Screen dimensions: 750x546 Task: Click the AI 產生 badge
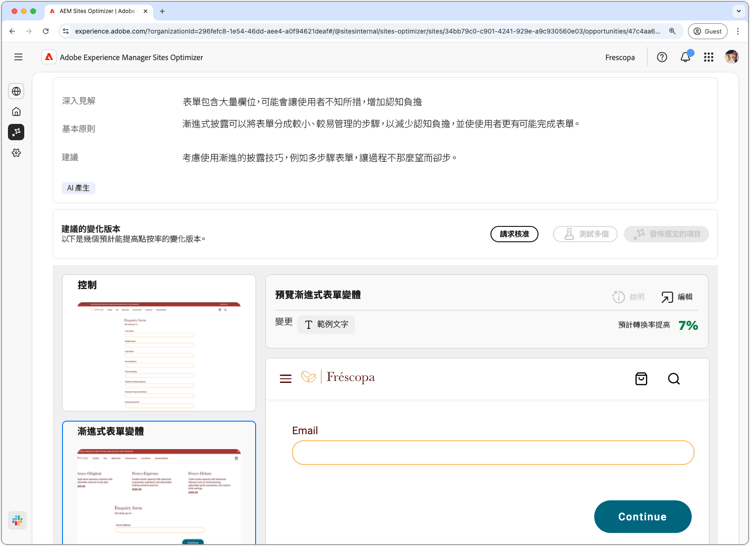click(x=78, y=188)
